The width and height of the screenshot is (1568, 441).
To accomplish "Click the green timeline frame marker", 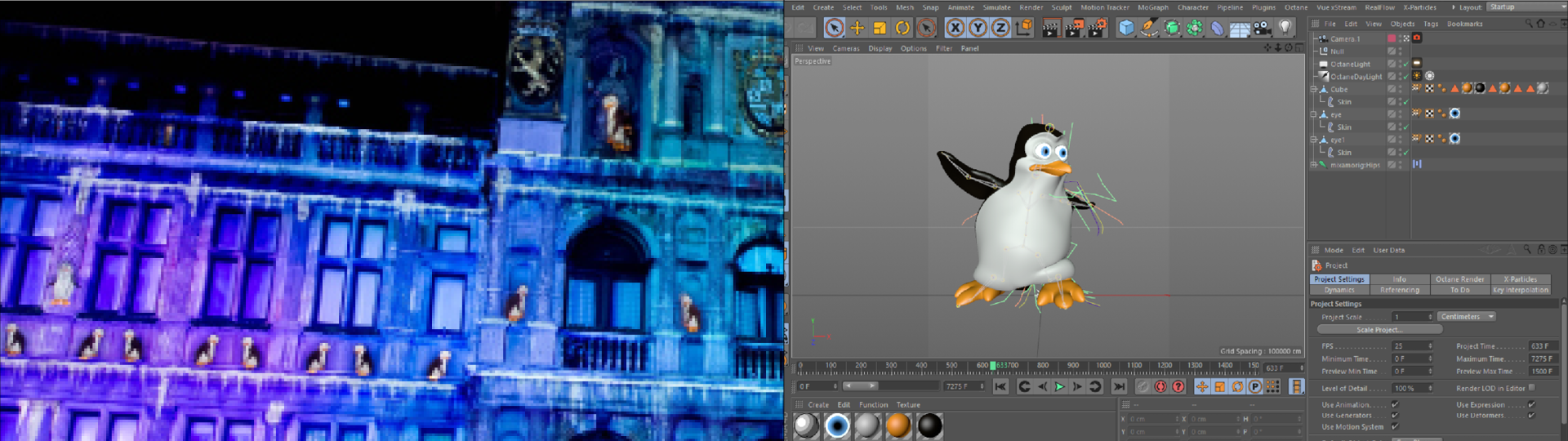I will coord(993,367).
